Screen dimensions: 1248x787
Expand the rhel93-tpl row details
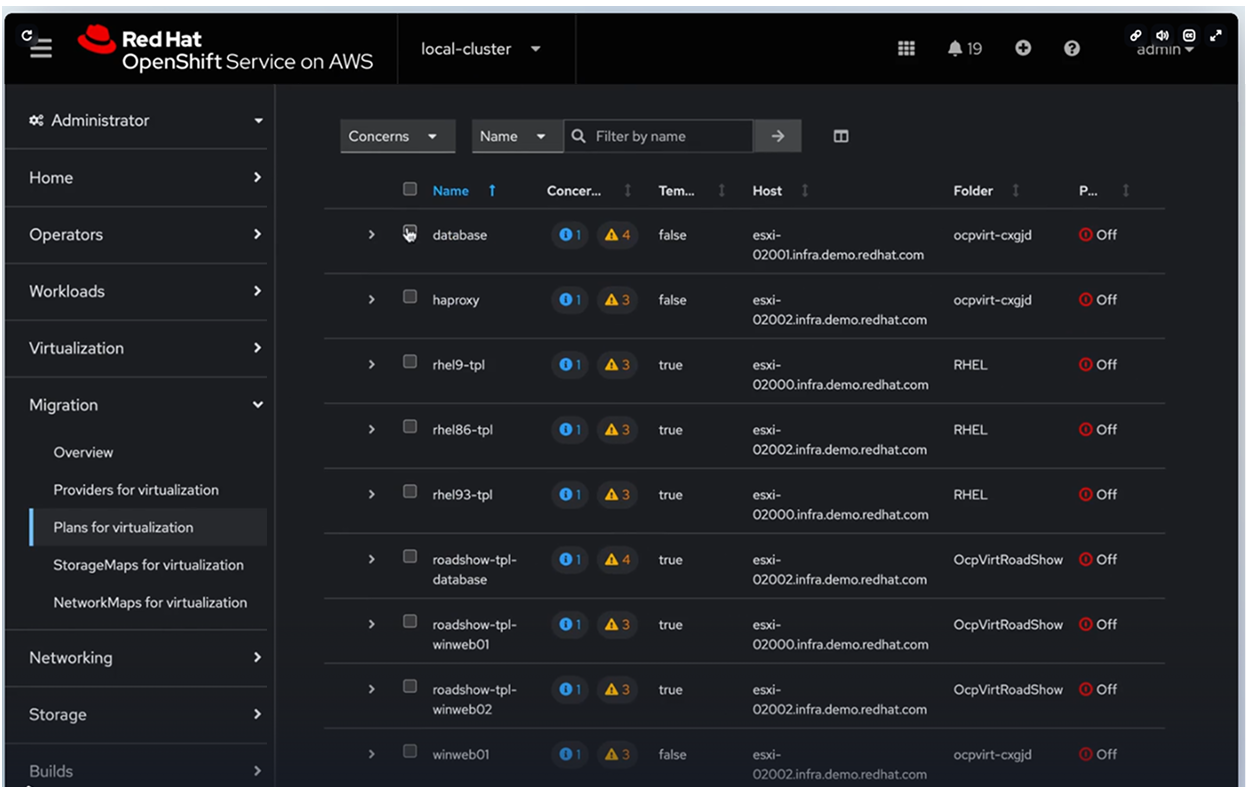[371, 495]
